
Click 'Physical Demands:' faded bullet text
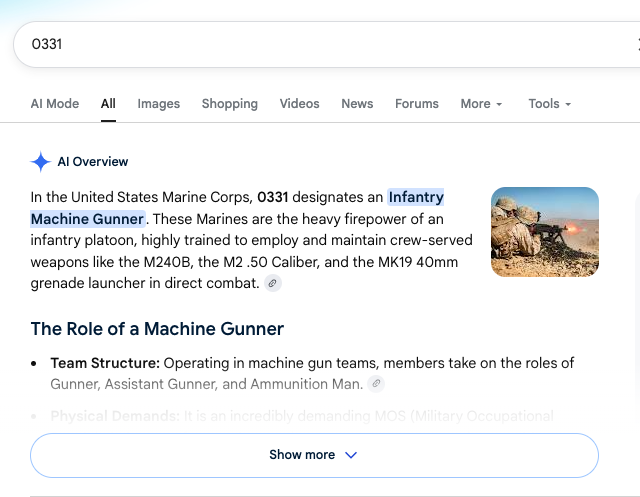click(x=115, y=416)
